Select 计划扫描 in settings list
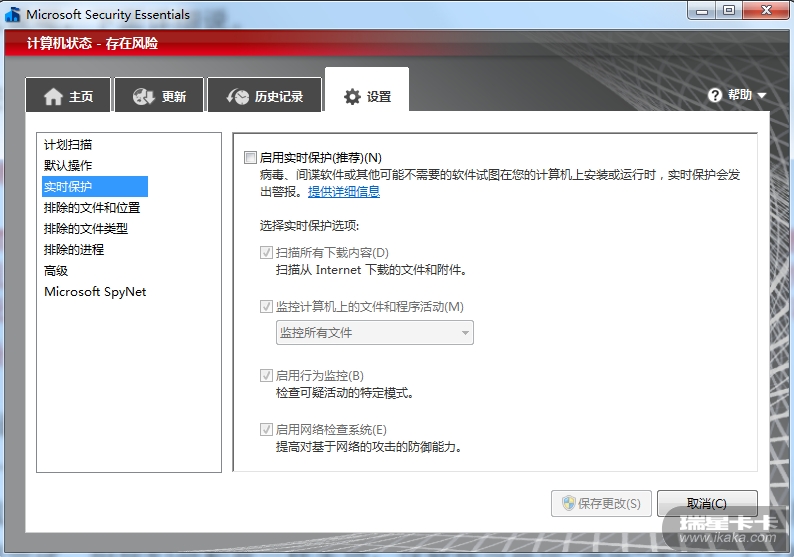794x557 pixels. pos(68,145)
